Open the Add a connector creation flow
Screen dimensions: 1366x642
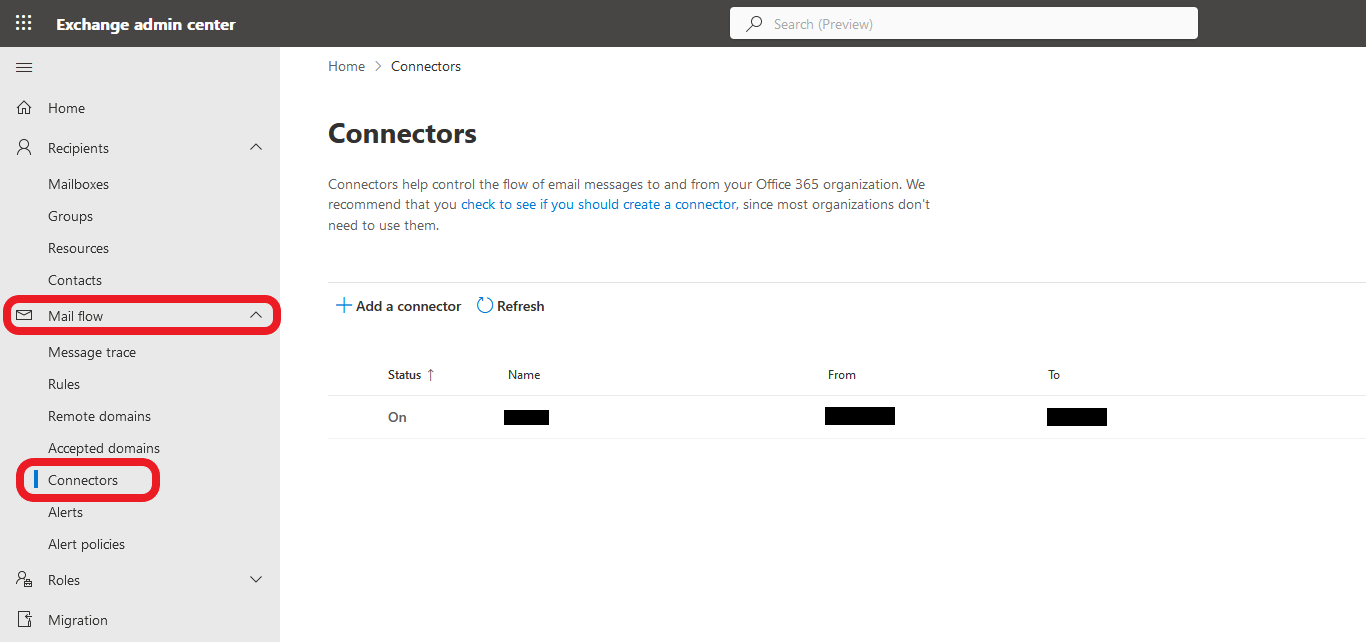(x=398, y=305)
